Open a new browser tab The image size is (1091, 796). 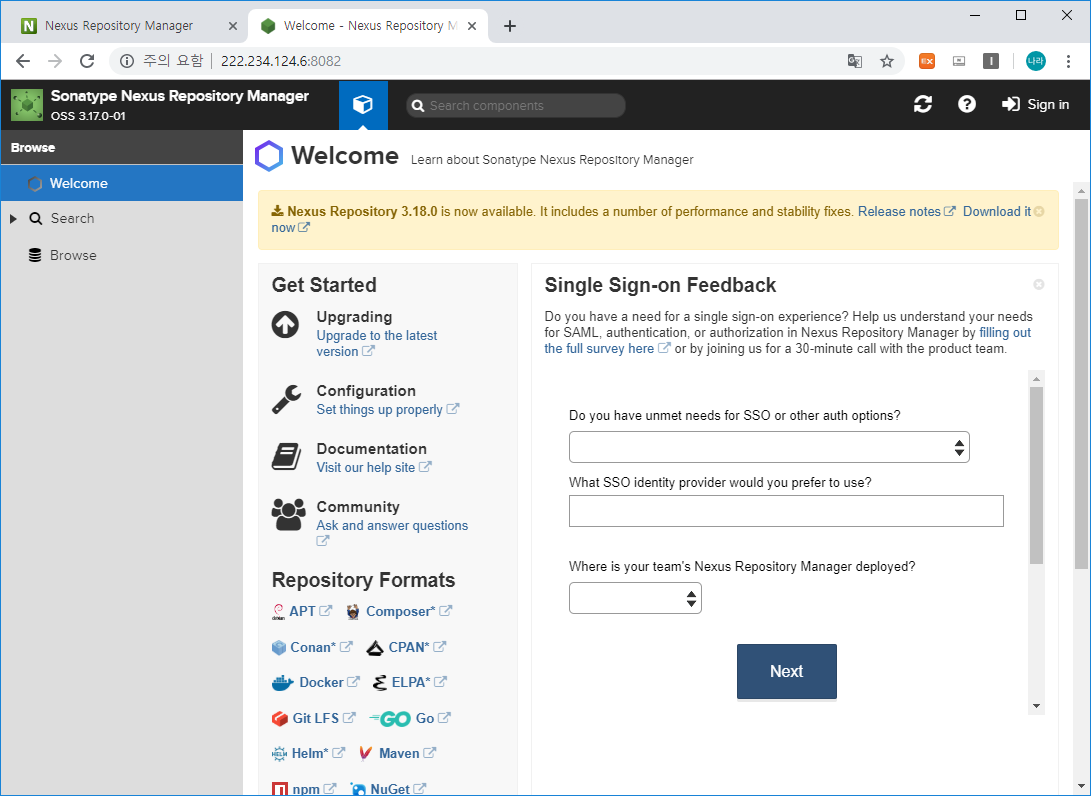coord(510,26)
